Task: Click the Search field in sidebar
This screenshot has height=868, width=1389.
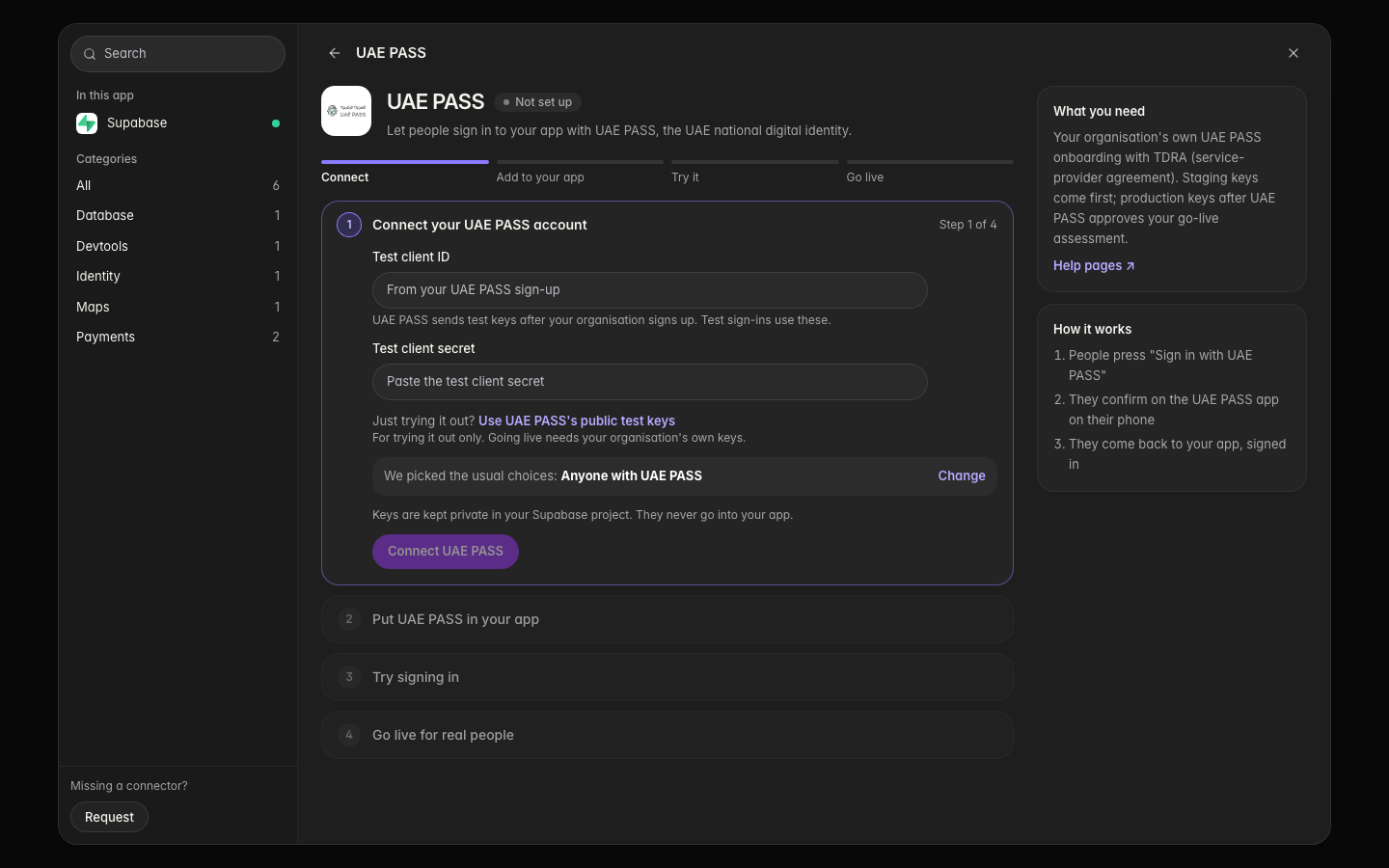Action: (177, 54)
